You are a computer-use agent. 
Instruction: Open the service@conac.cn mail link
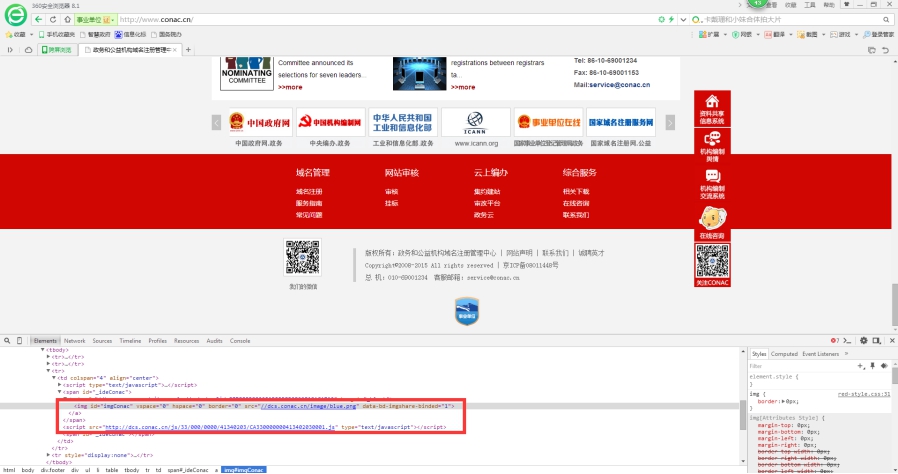tap(620, 85)
